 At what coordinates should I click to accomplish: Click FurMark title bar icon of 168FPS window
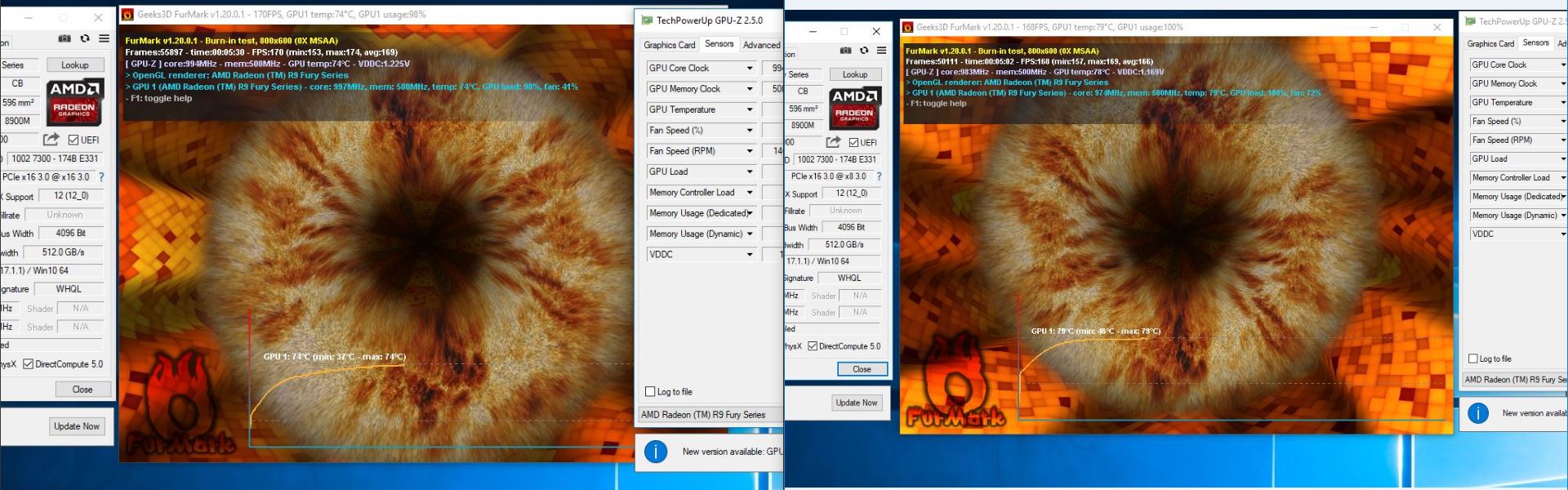pyautogui.click(x=907, y=28)
